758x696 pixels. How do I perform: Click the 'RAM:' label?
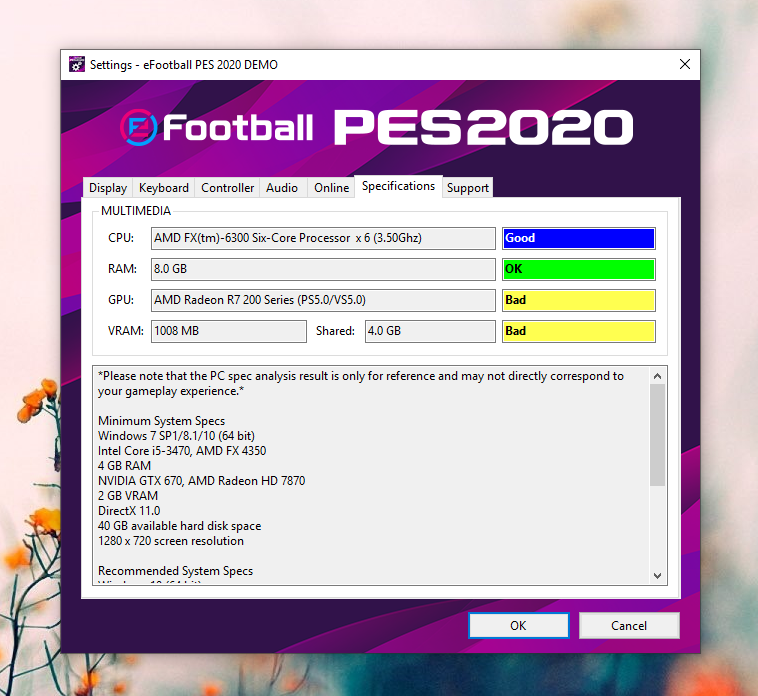point(122,269)
